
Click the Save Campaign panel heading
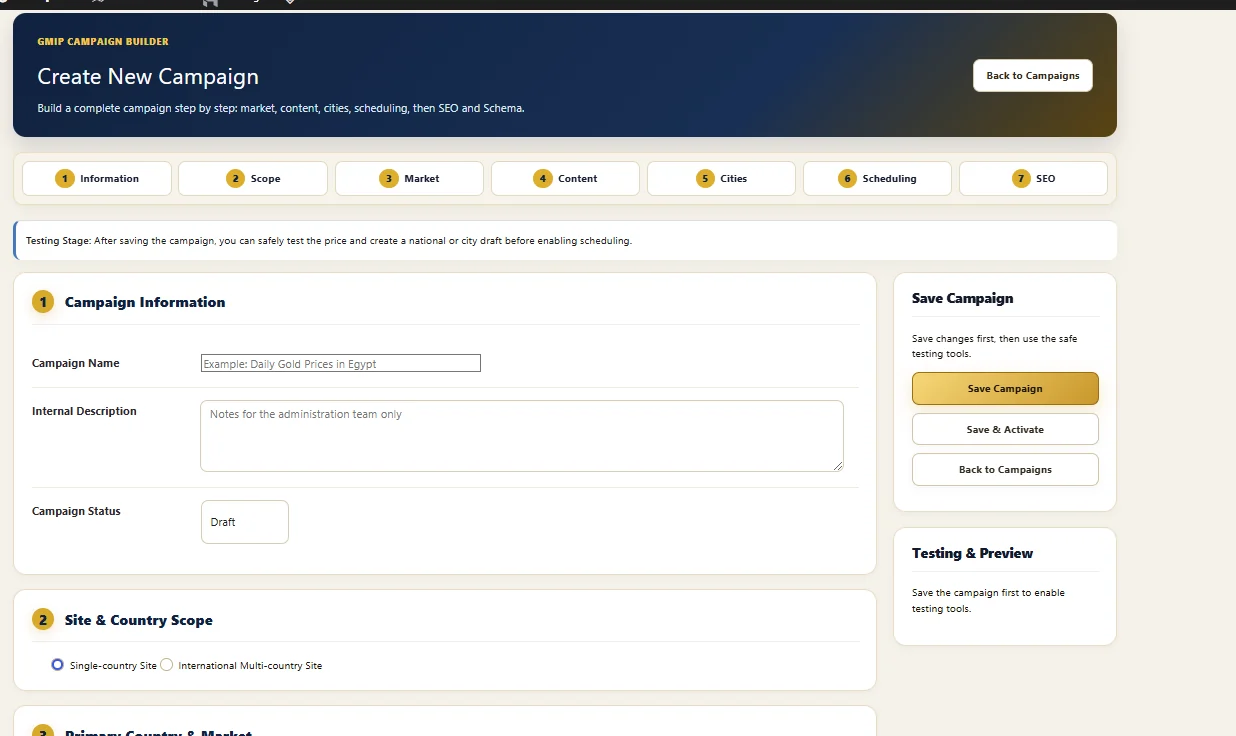coord(962,298)
